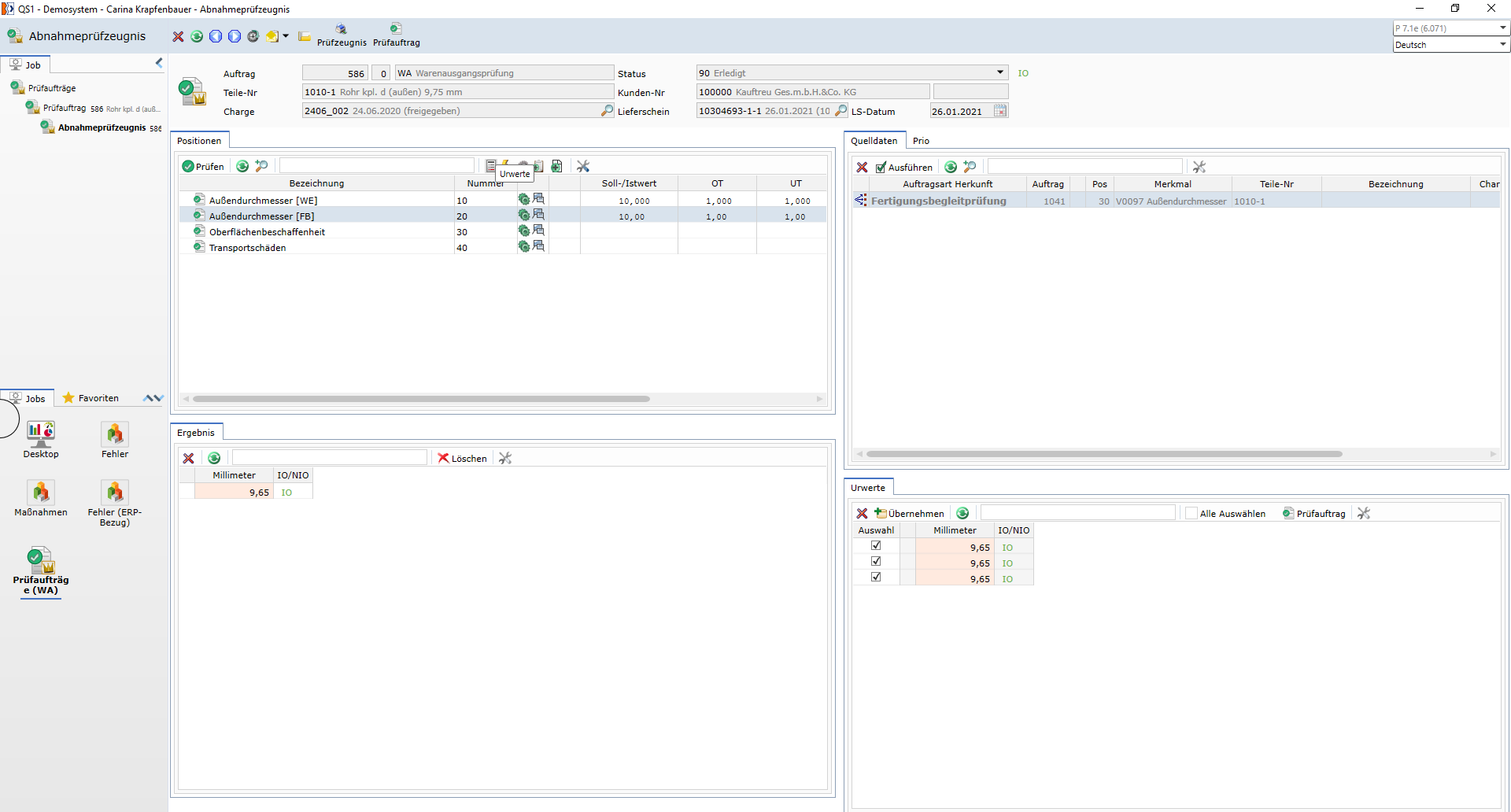This screenshot has width=1511, height=812.
Task: Open the dropdown arrow next to mail icon
Action: click(286, 36)
